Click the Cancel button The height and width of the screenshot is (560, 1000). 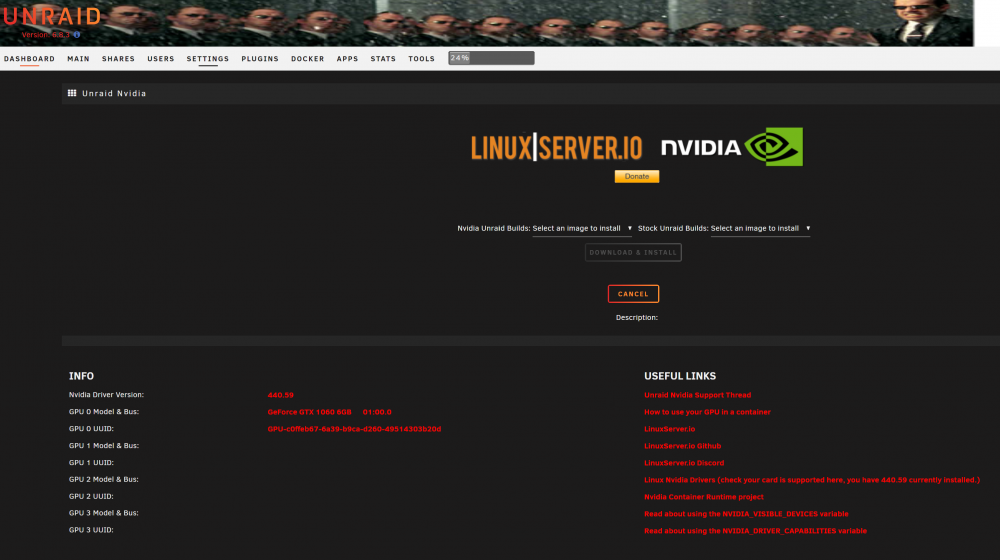pos(633,294)
